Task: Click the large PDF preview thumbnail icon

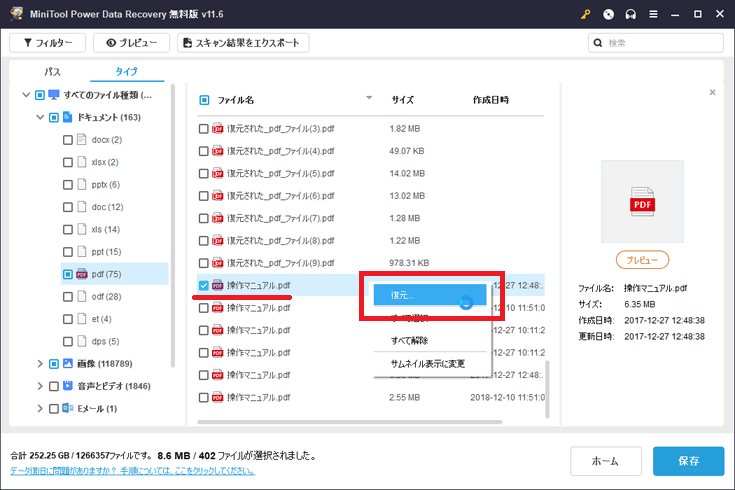Action: click(x=642, y=201)
